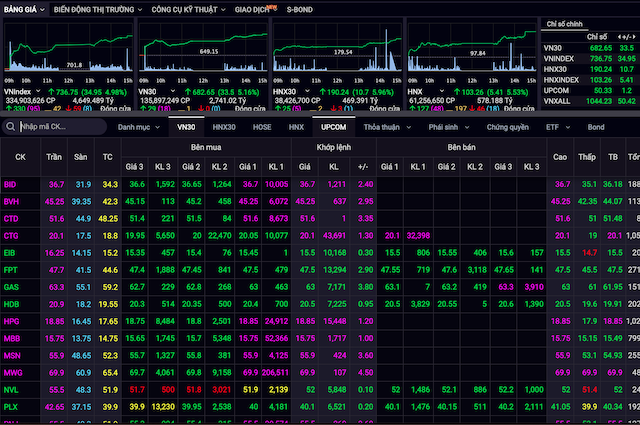640x425 pixels.
Task: Open the Bảng giá dropdown menu
Action: point(22,7)
